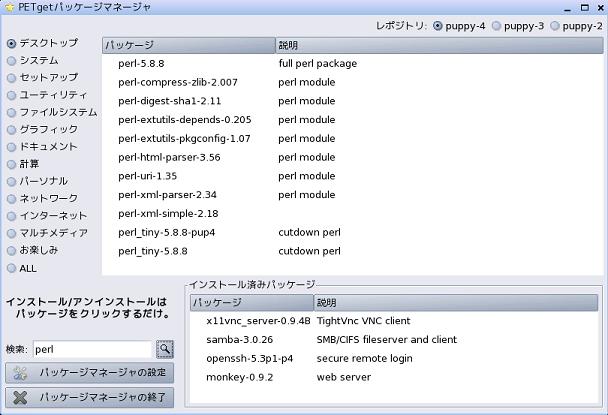Image resolution: width=608 pixels, height=415 pixels.
Task: Select the お楽しみ category
Action: pyautogui.click(x=33, y=250)
